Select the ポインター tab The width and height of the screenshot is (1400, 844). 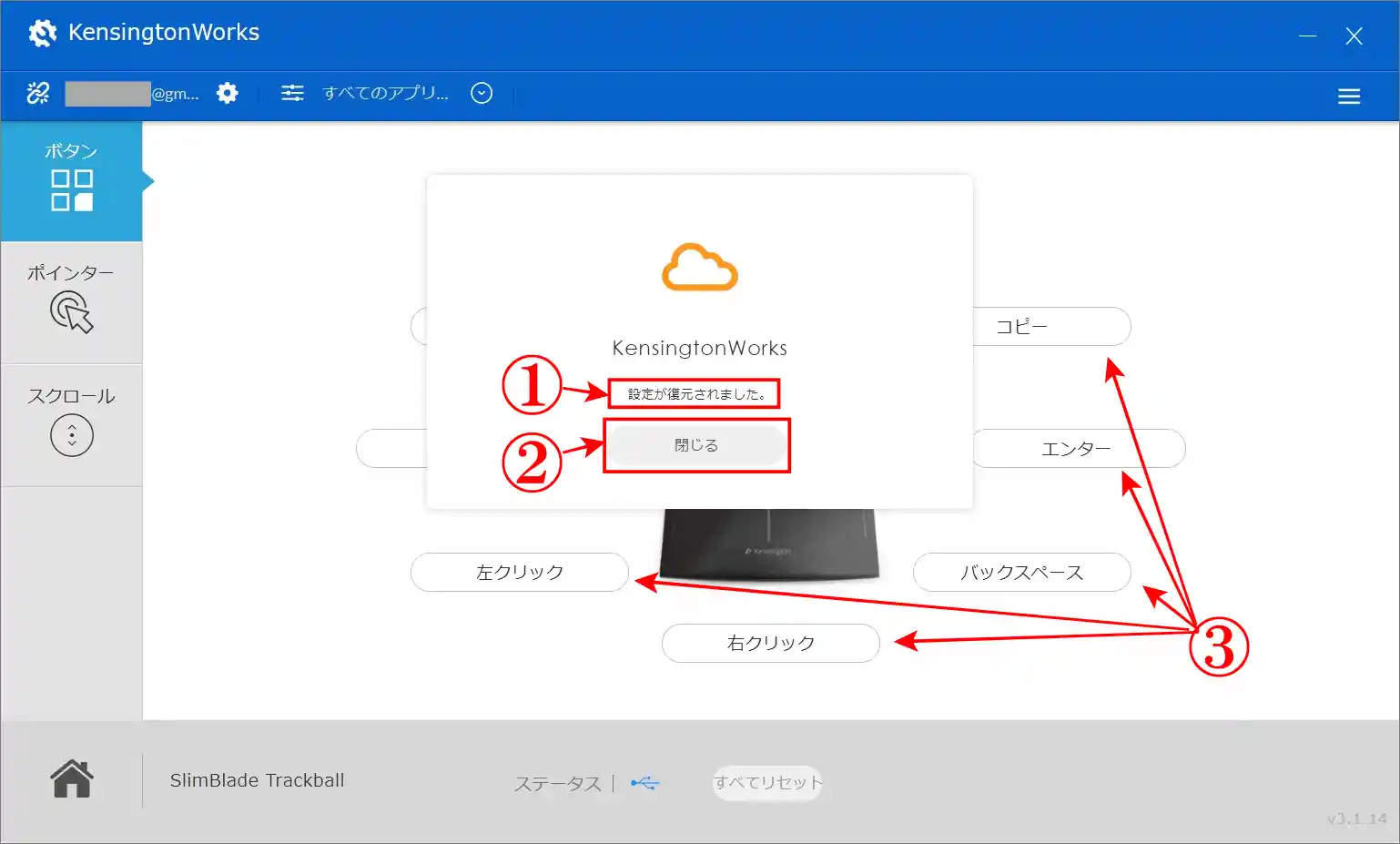71,303
